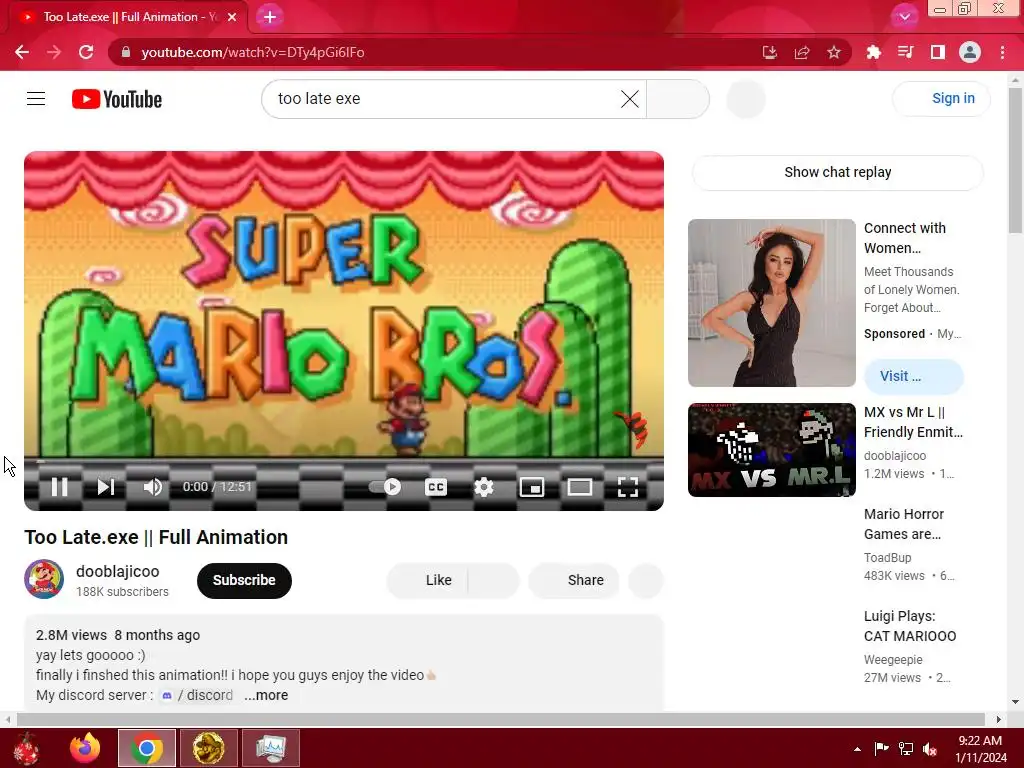
Task: Switch to theater mode
Action: pos(580,487)
